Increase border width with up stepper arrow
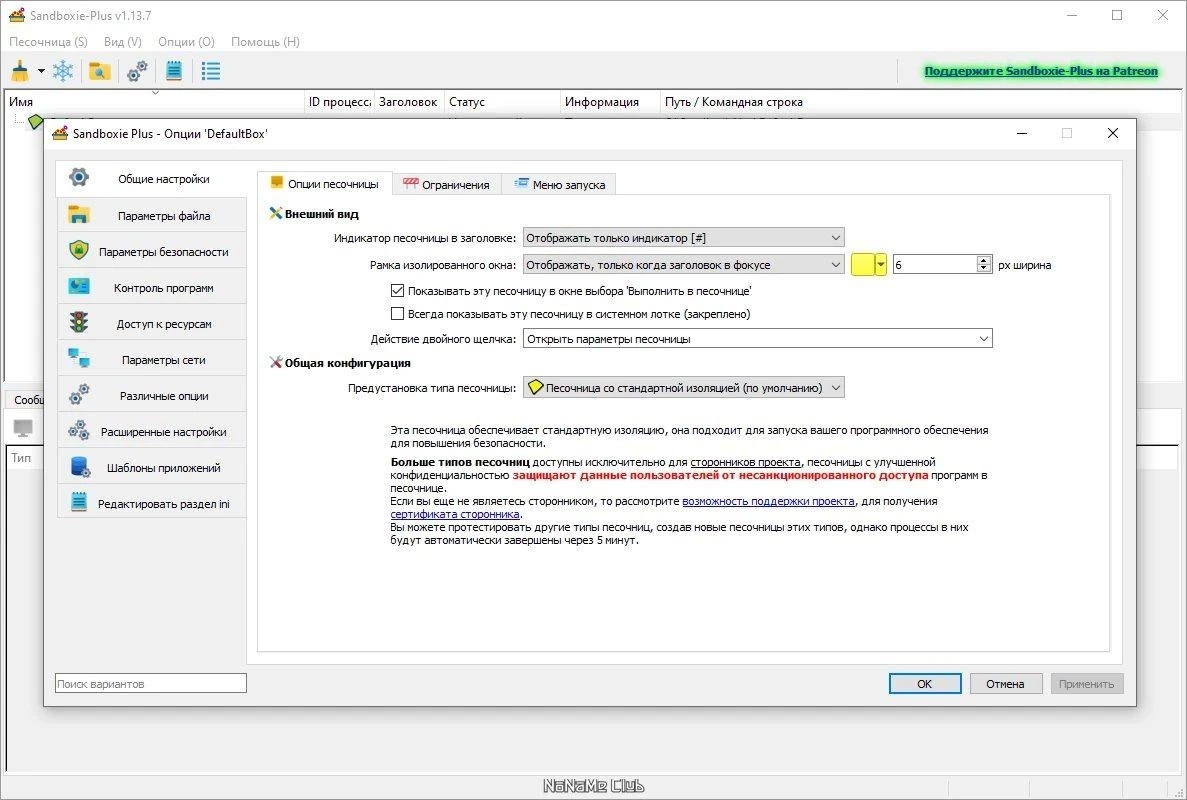 coord(983,260)
